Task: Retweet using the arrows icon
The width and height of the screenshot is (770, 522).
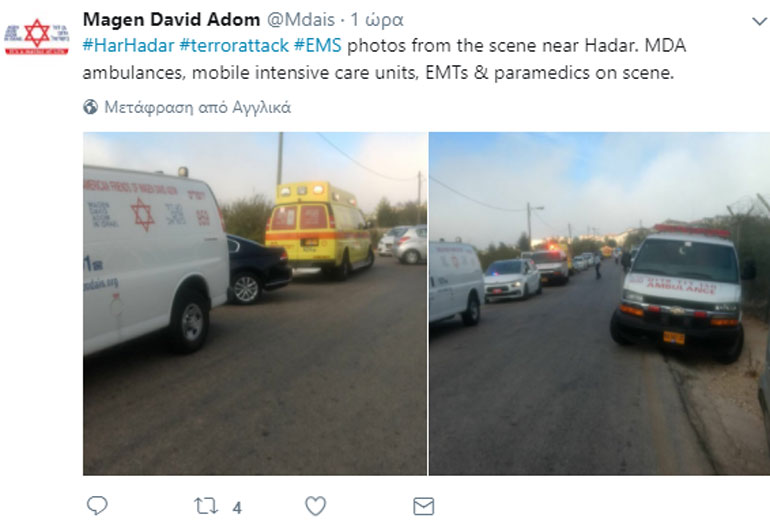Action: point(206,506)
